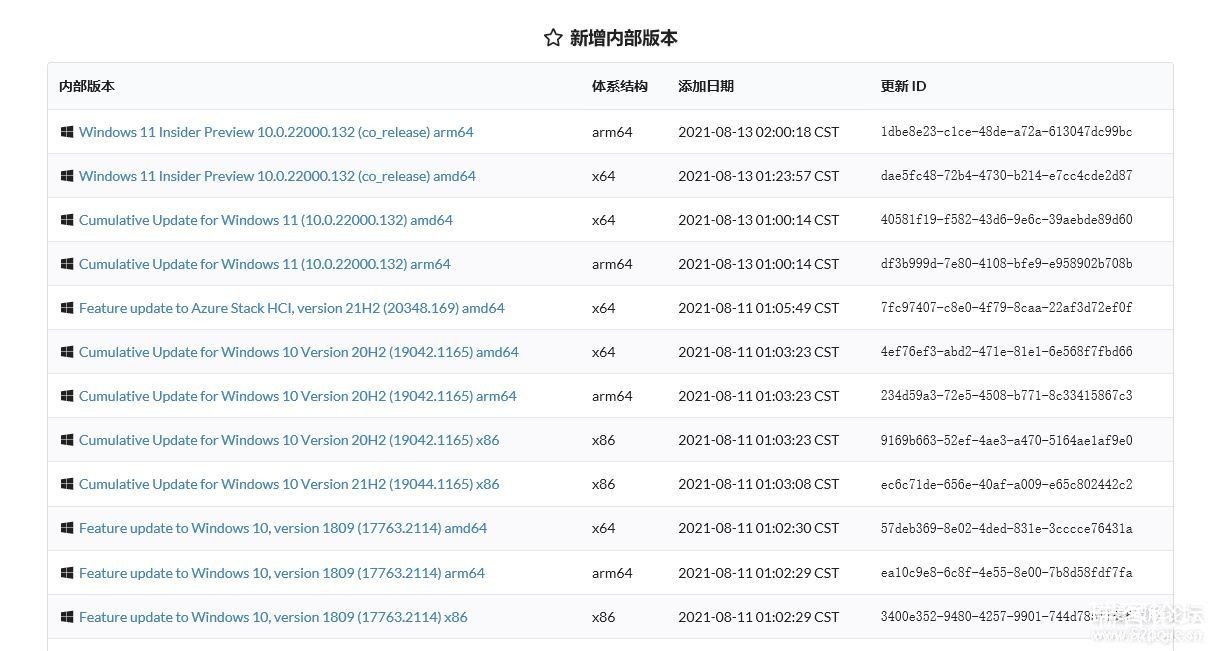Click date 2021-08-11 01:02:30 CST
The height and width of the screenshot is (651, 1212).
point(759,528)
